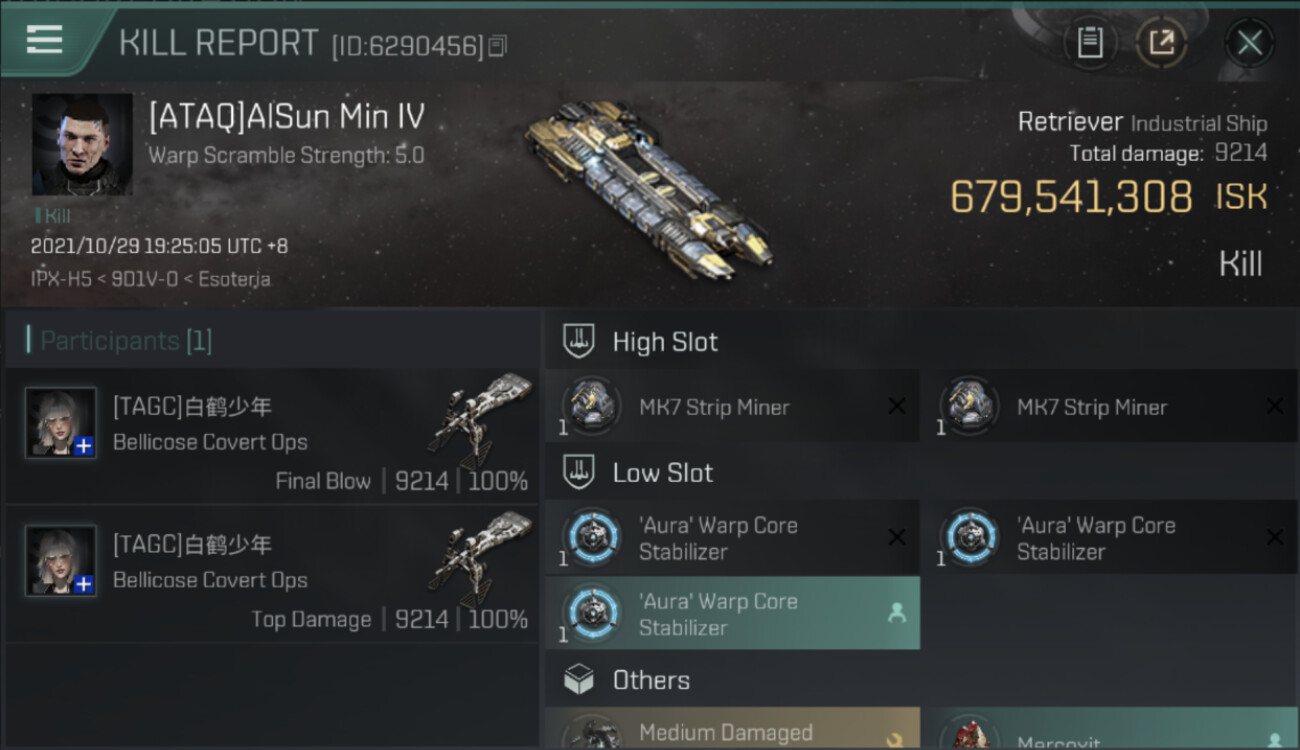Click the Others section header
The height and width of the screenshot is (750, 1300).
(x=650, y=680)
